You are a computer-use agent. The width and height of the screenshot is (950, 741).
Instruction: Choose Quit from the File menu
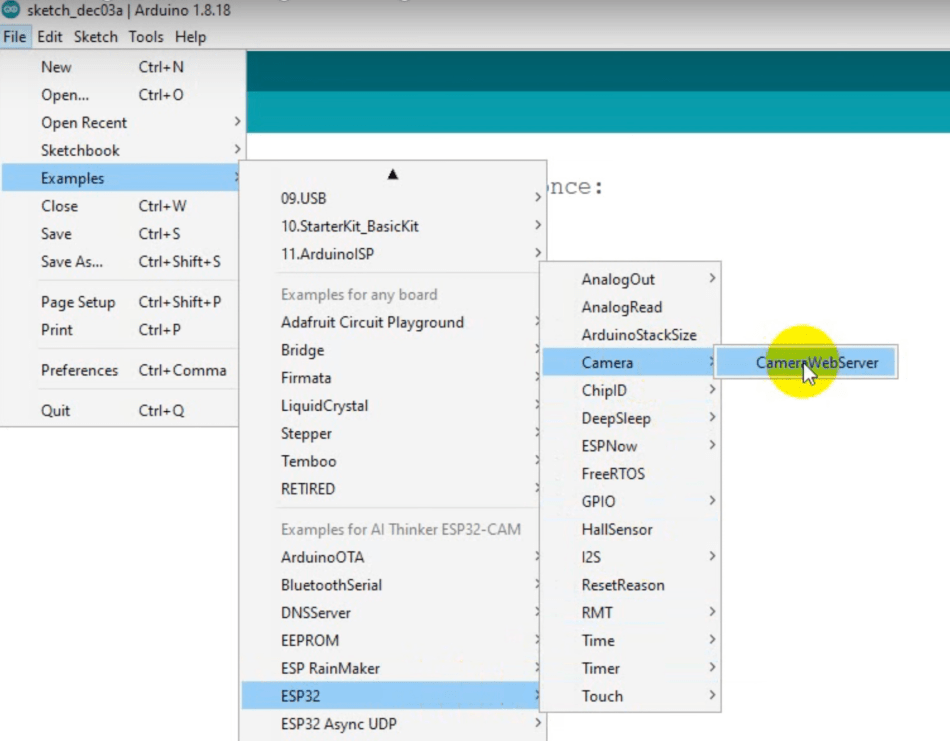click(121, 411)
